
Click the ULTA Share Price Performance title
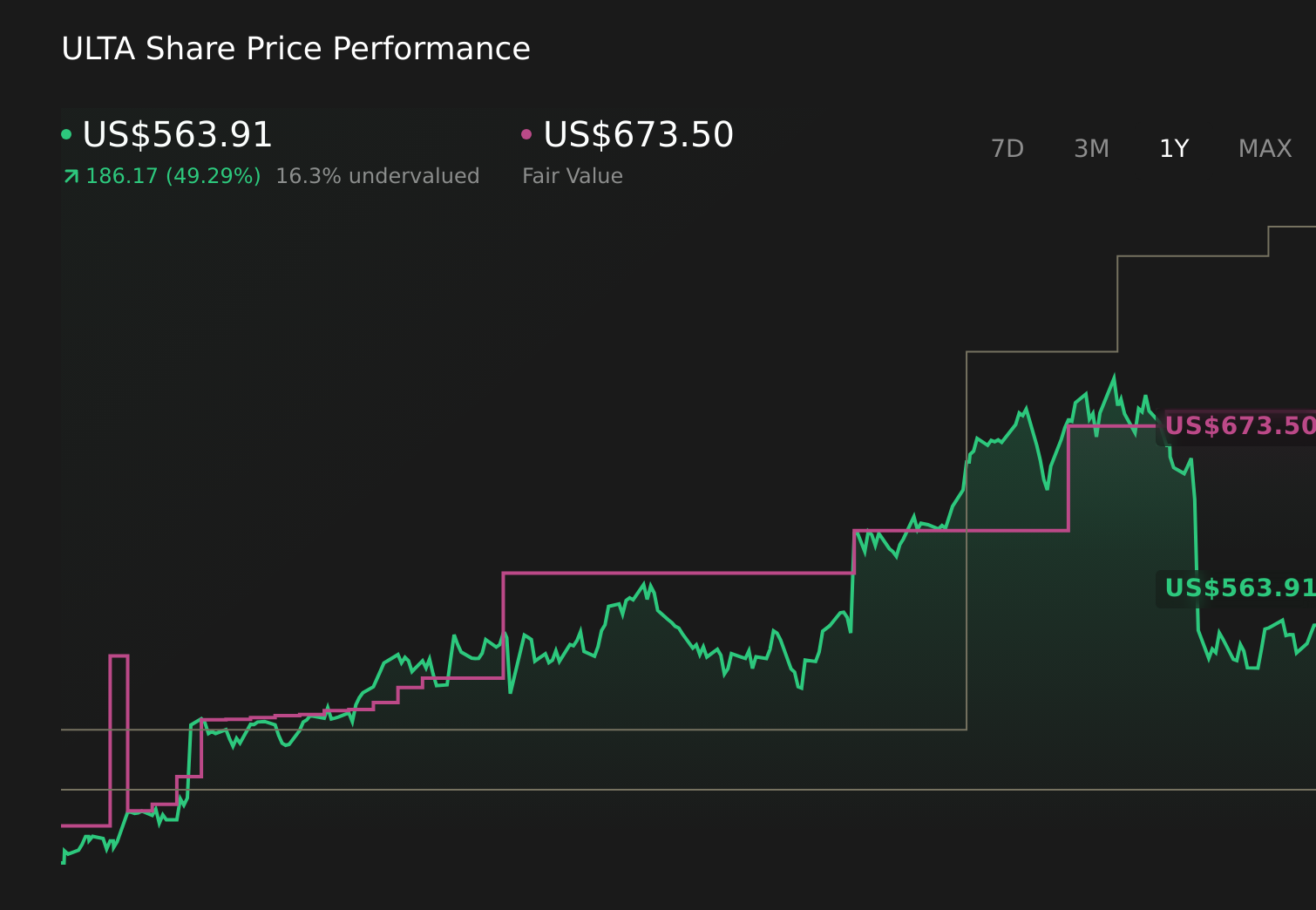(295, 49)
